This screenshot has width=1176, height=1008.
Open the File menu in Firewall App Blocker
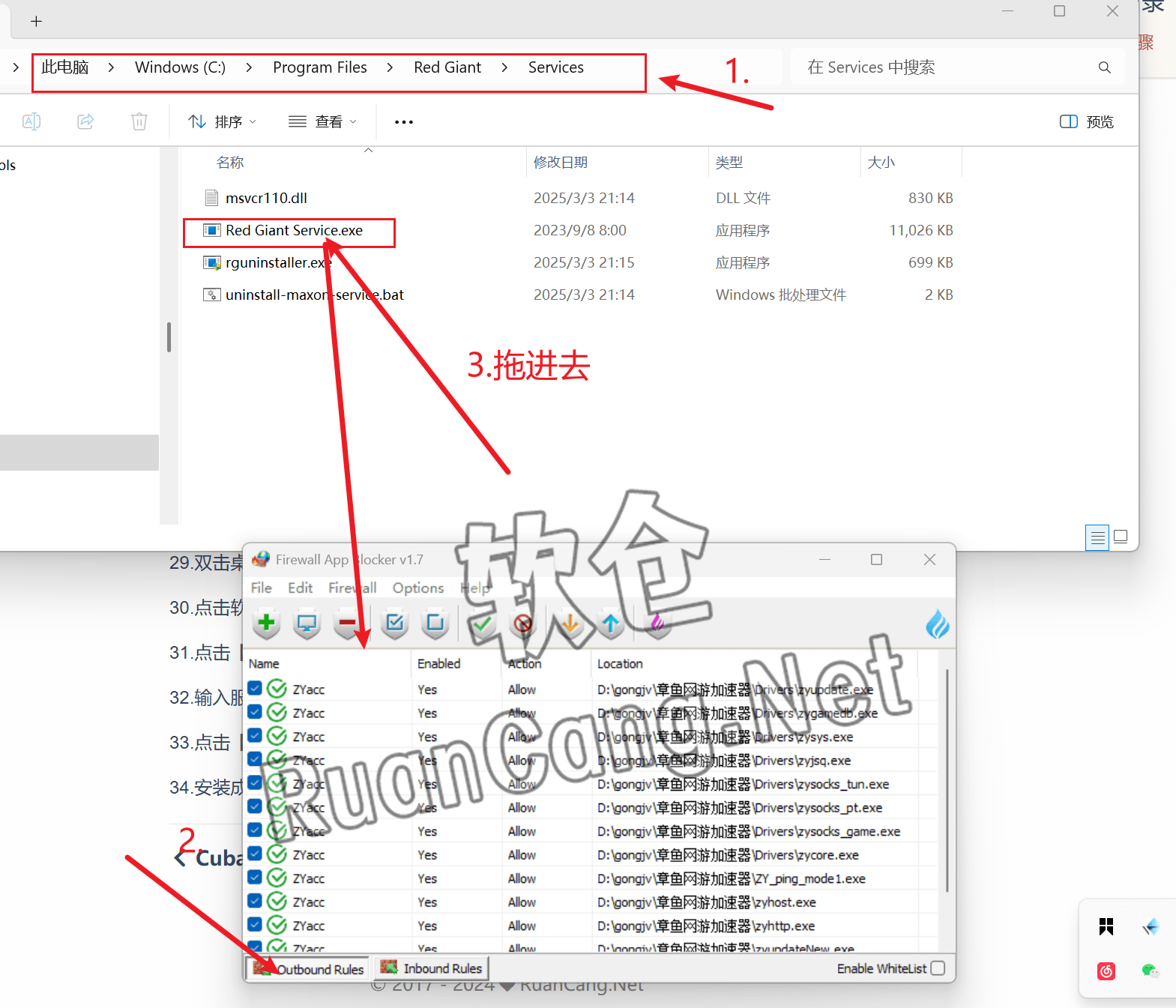point(262,588)
